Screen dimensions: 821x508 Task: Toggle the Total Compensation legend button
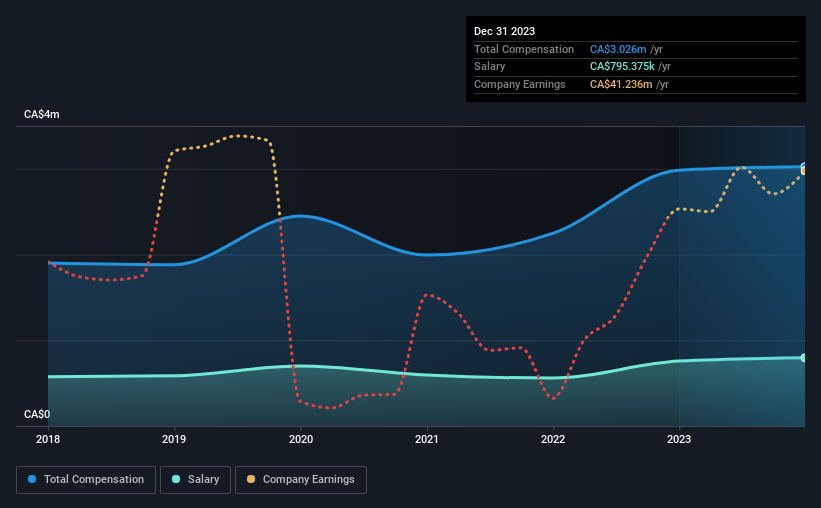tap(86, 480)
